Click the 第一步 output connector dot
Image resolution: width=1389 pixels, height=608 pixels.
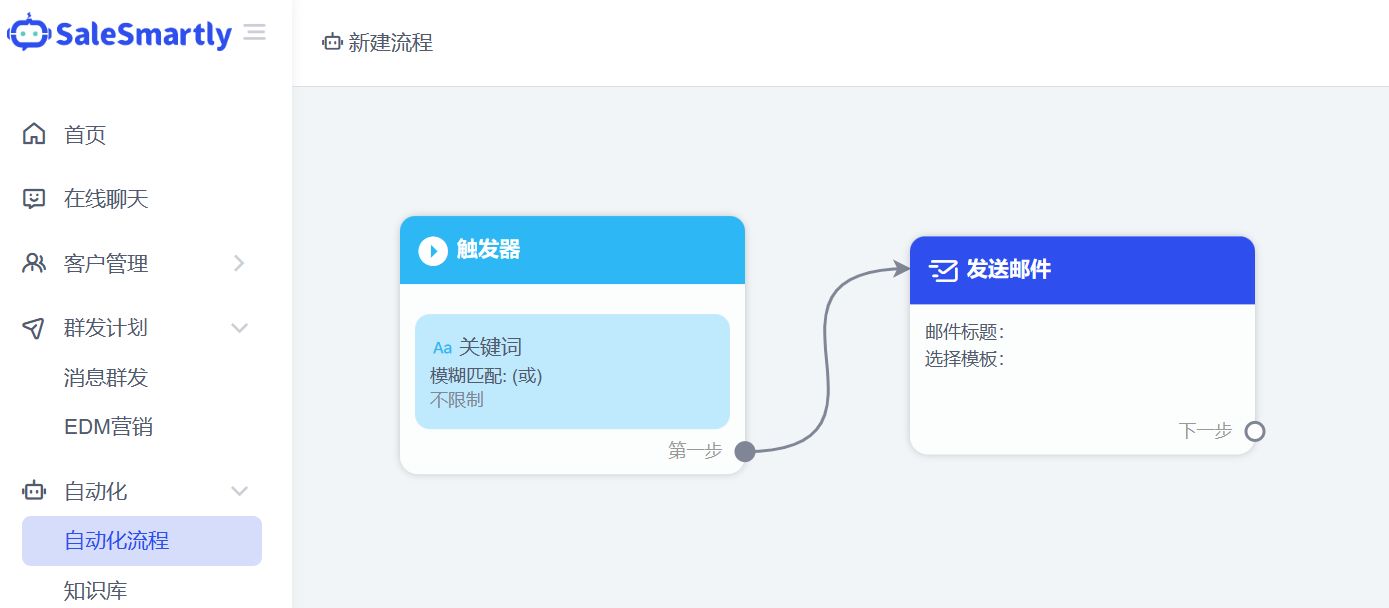click(x=745, y=451)
